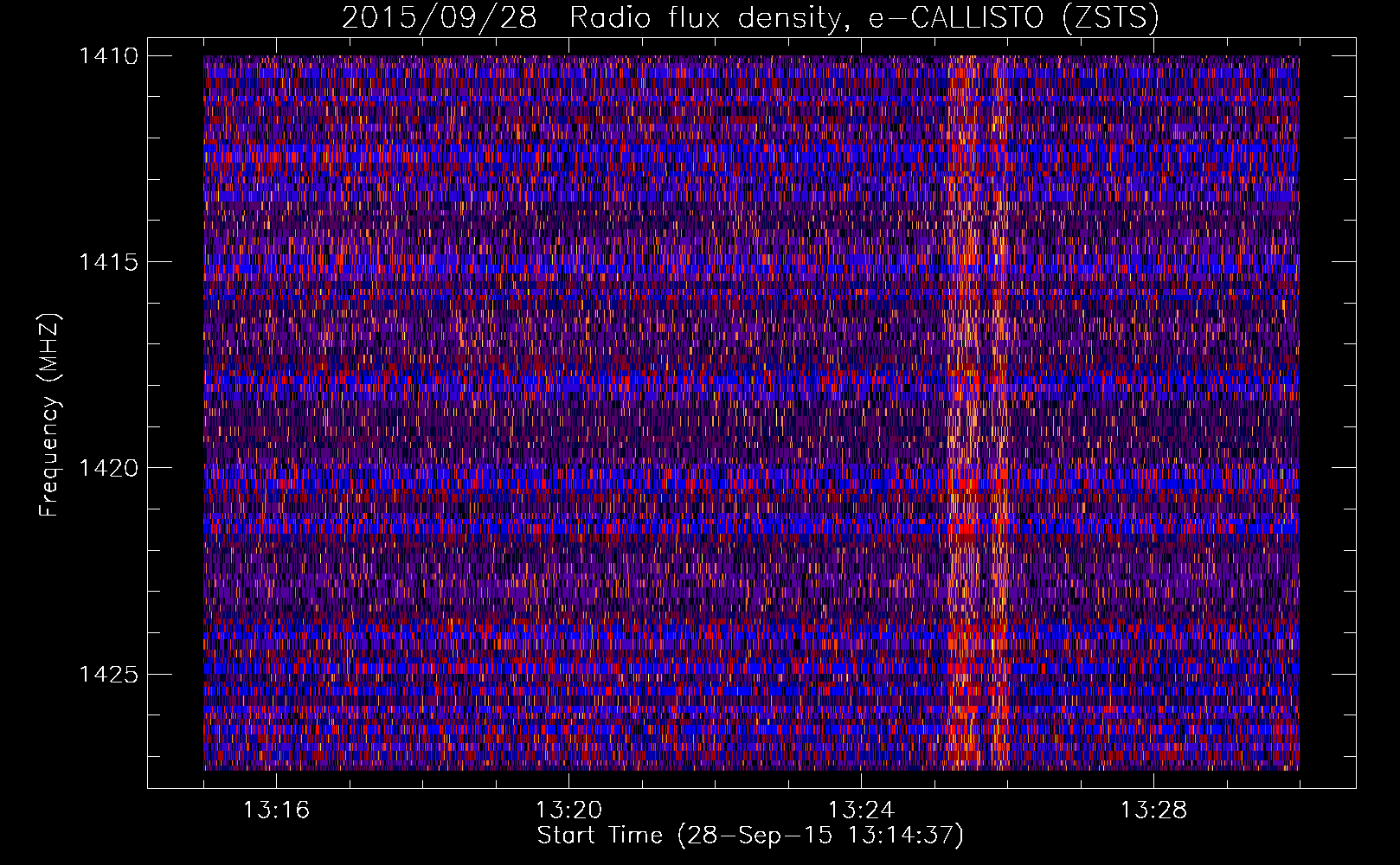1400x865 pixels.
Task: Click the 13:16 time tick label
Action: click(276, 811)
